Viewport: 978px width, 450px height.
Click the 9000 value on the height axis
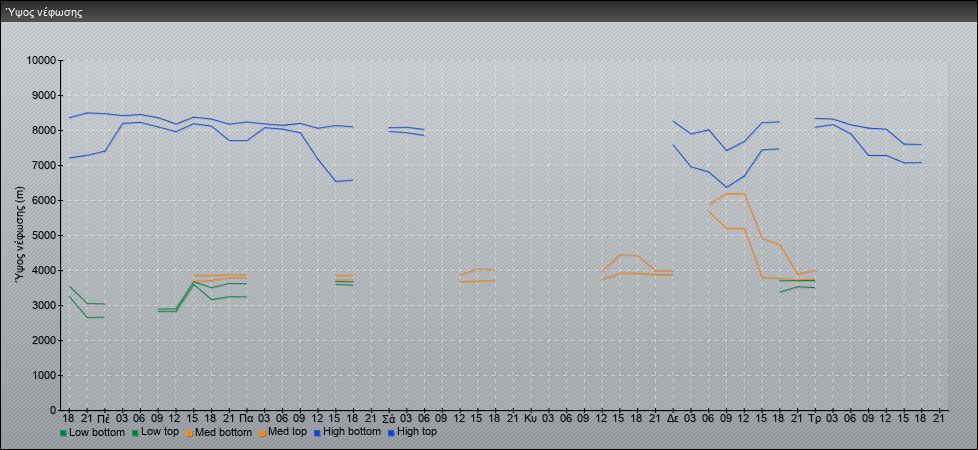pyautogui.click(x=44, y=95)
